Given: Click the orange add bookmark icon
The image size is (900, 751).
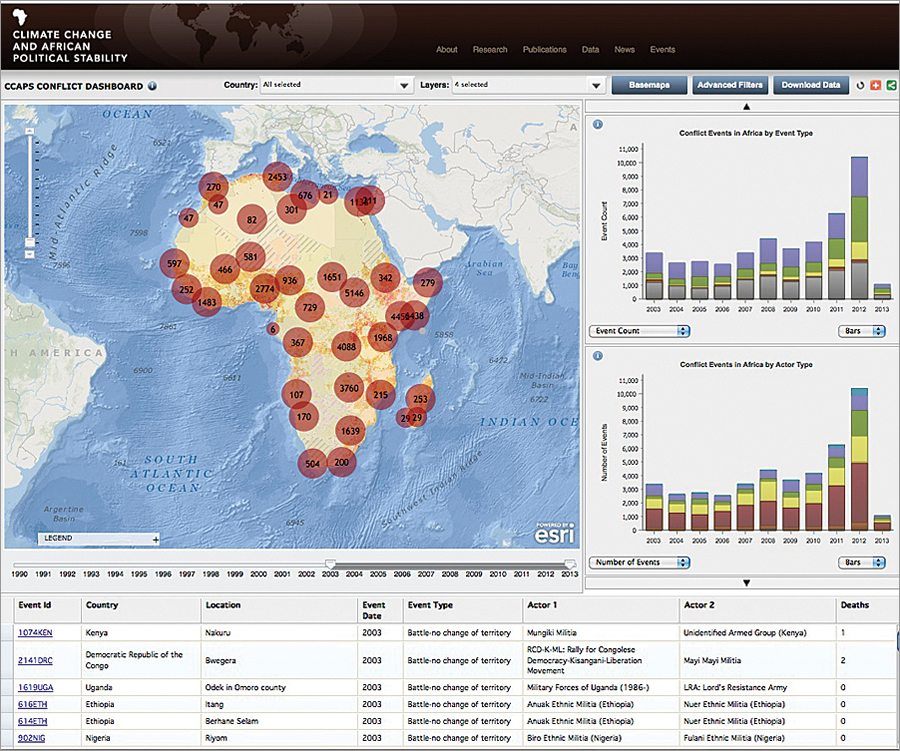Looking at the screenshot, I should (x=875, y=85).
